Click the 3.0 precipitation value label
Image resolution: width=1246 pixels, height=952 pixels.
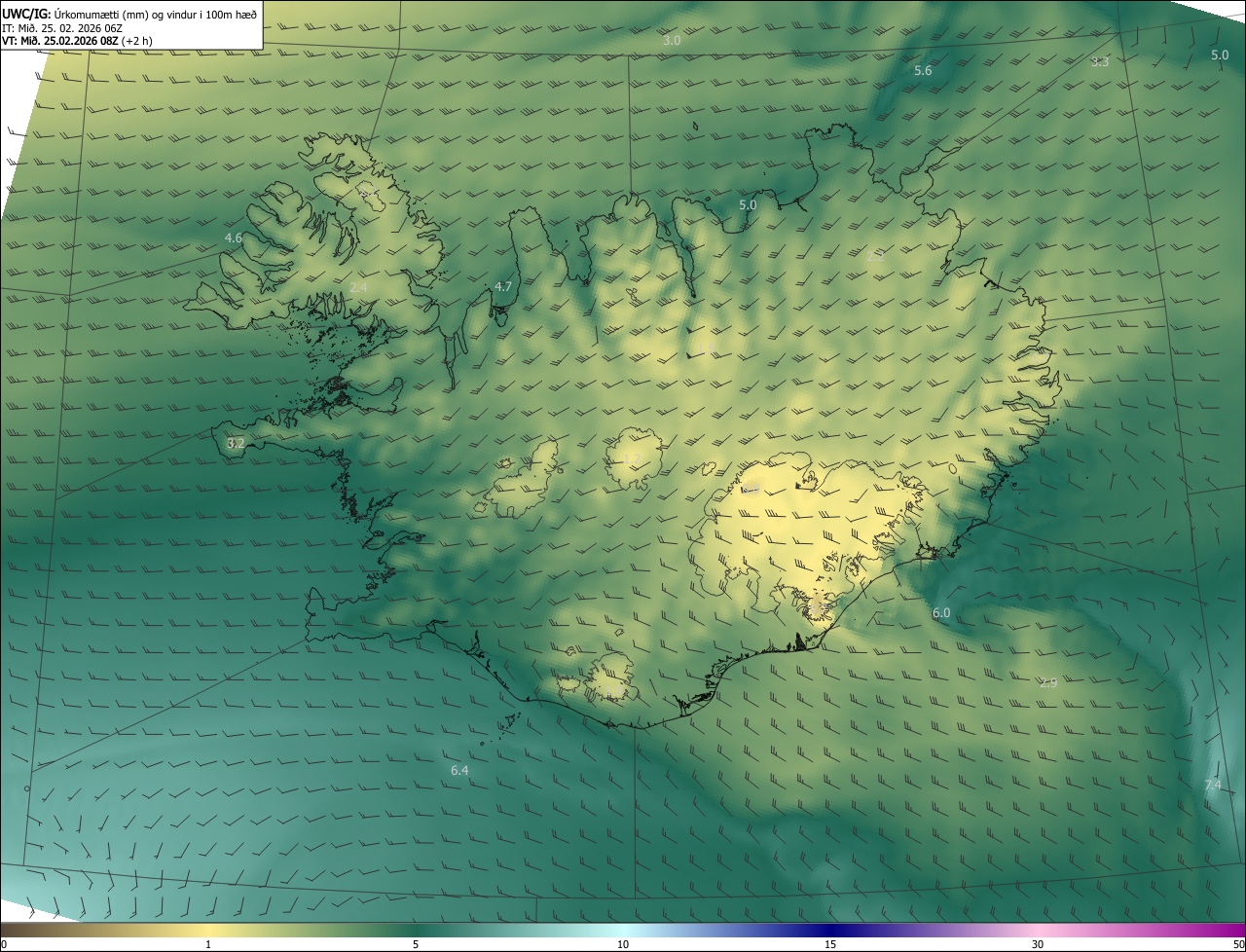click(672, 41)
